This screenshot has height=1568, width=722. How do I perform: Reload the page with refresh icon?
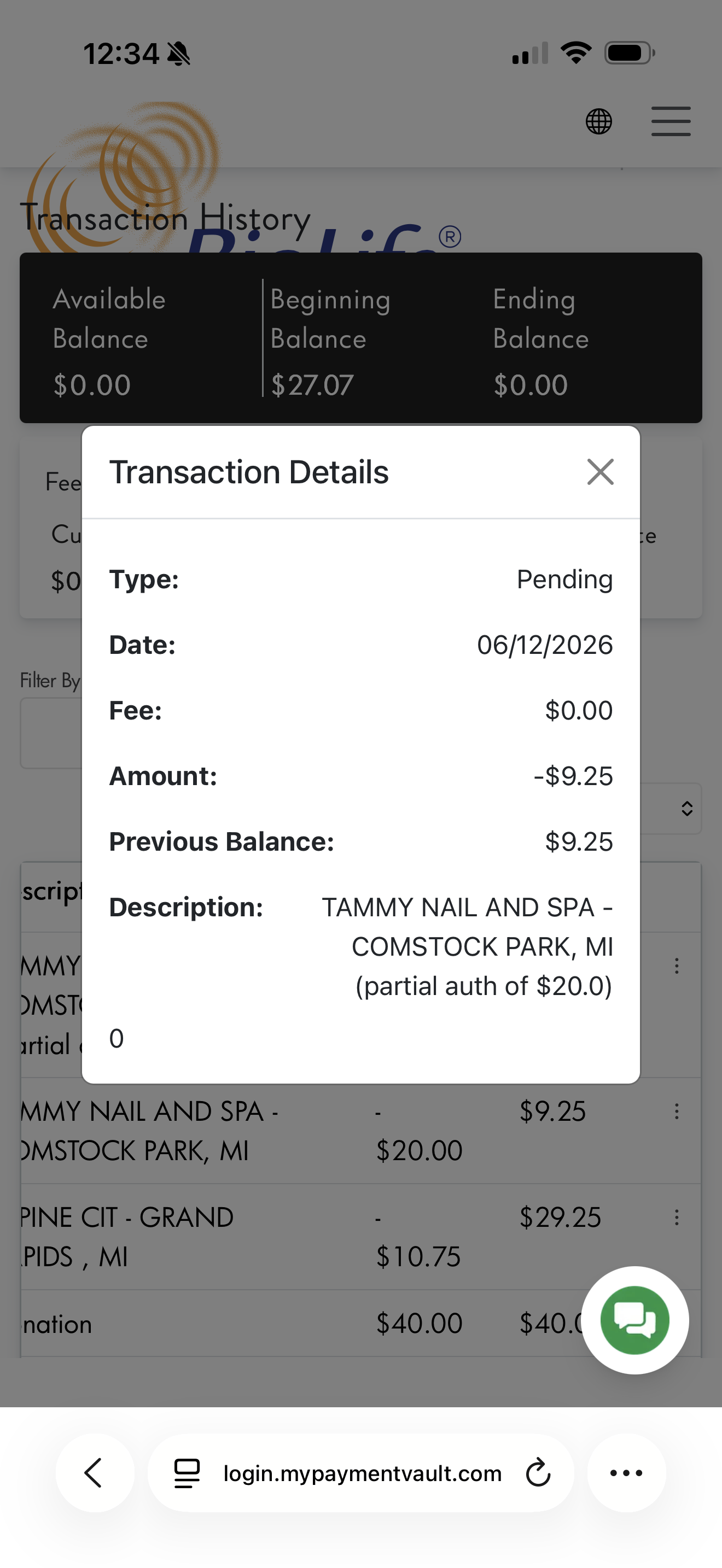538,1473
